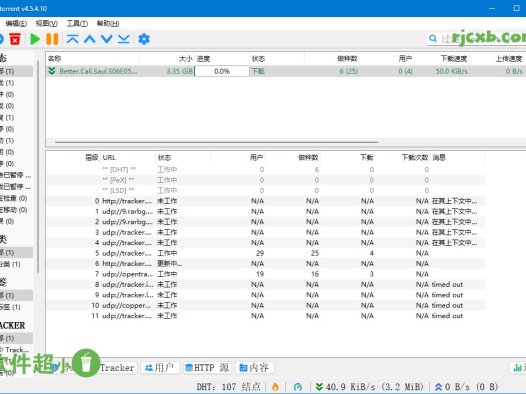This screenshot has width=526, height=394.
Task: Select tracker row 11 udp://tracker...
Action: pos(266,316)
